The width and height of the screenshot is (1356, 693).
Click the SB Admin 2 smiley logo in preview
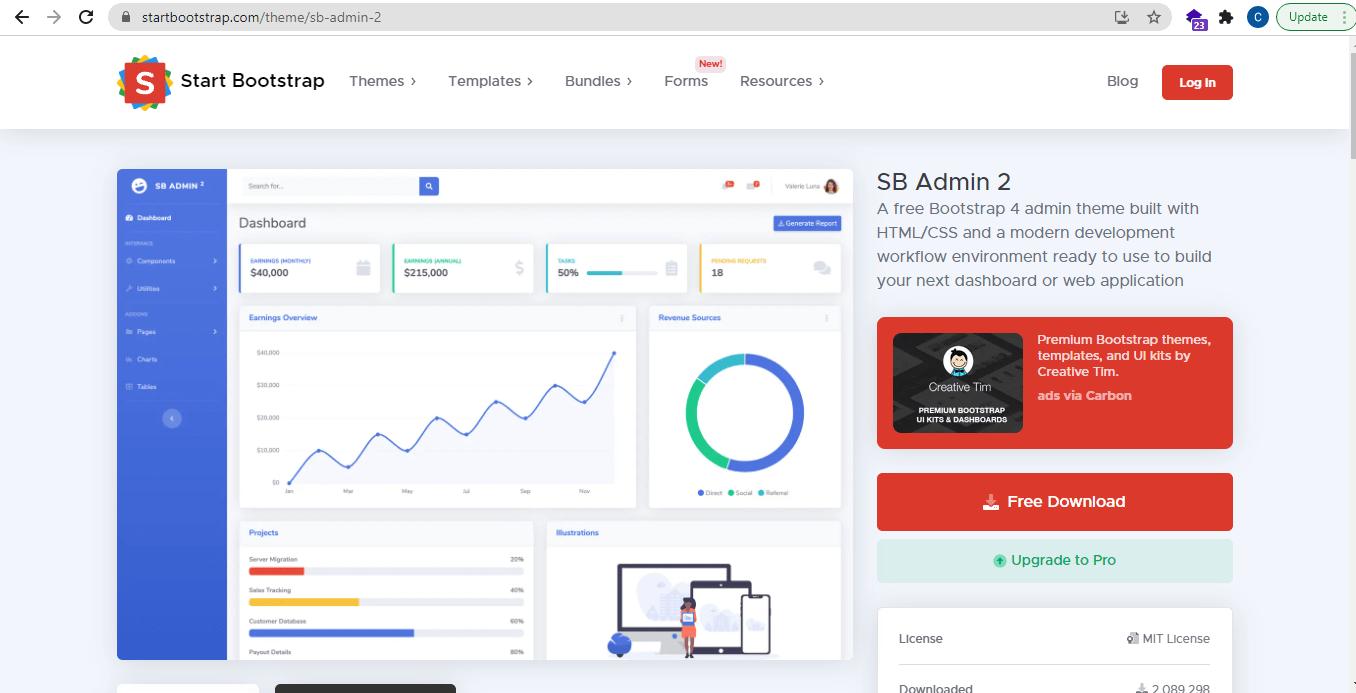(x=139, y=185)
